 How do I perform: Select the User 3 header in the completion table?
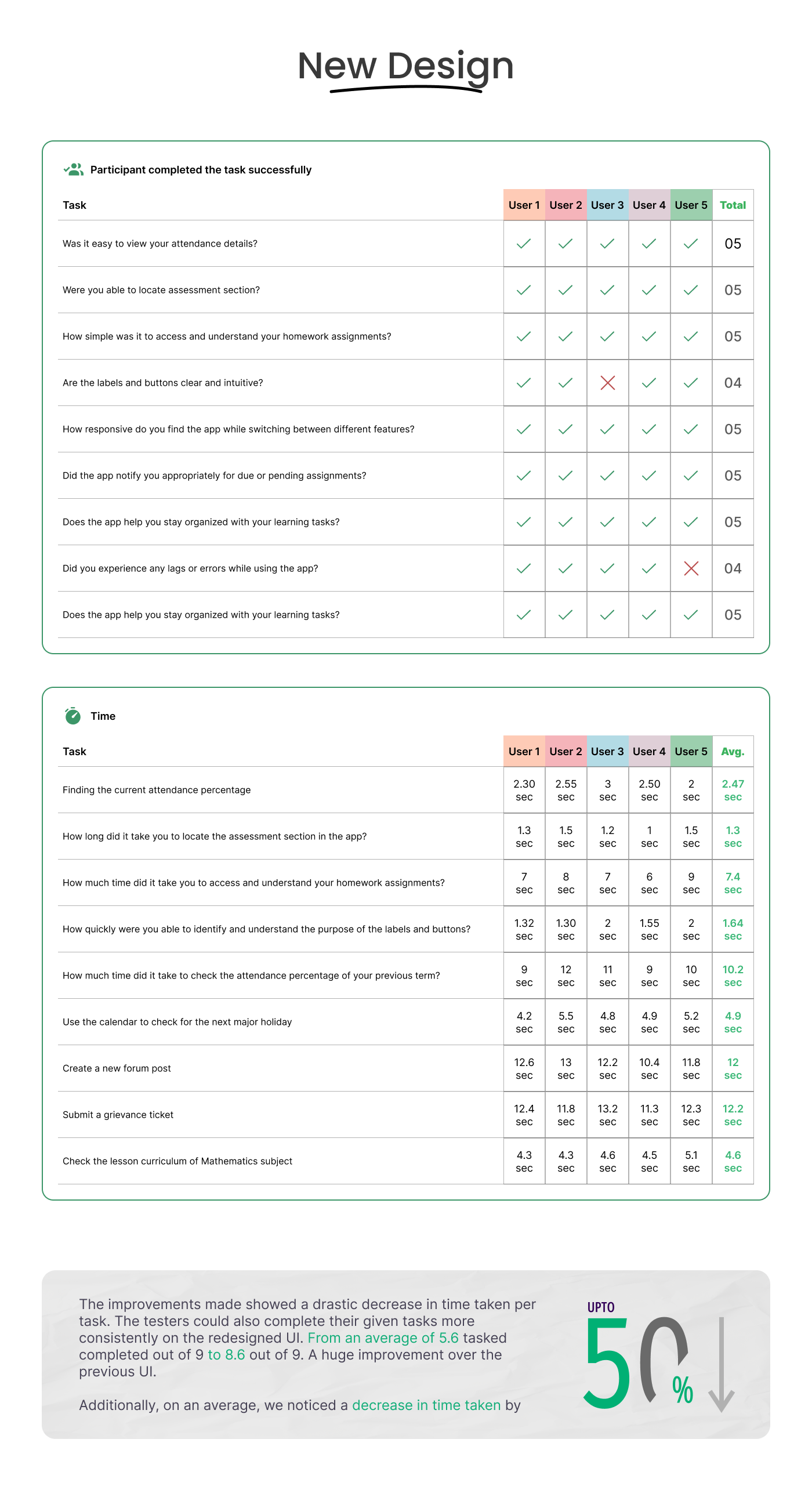coord(607,205)
